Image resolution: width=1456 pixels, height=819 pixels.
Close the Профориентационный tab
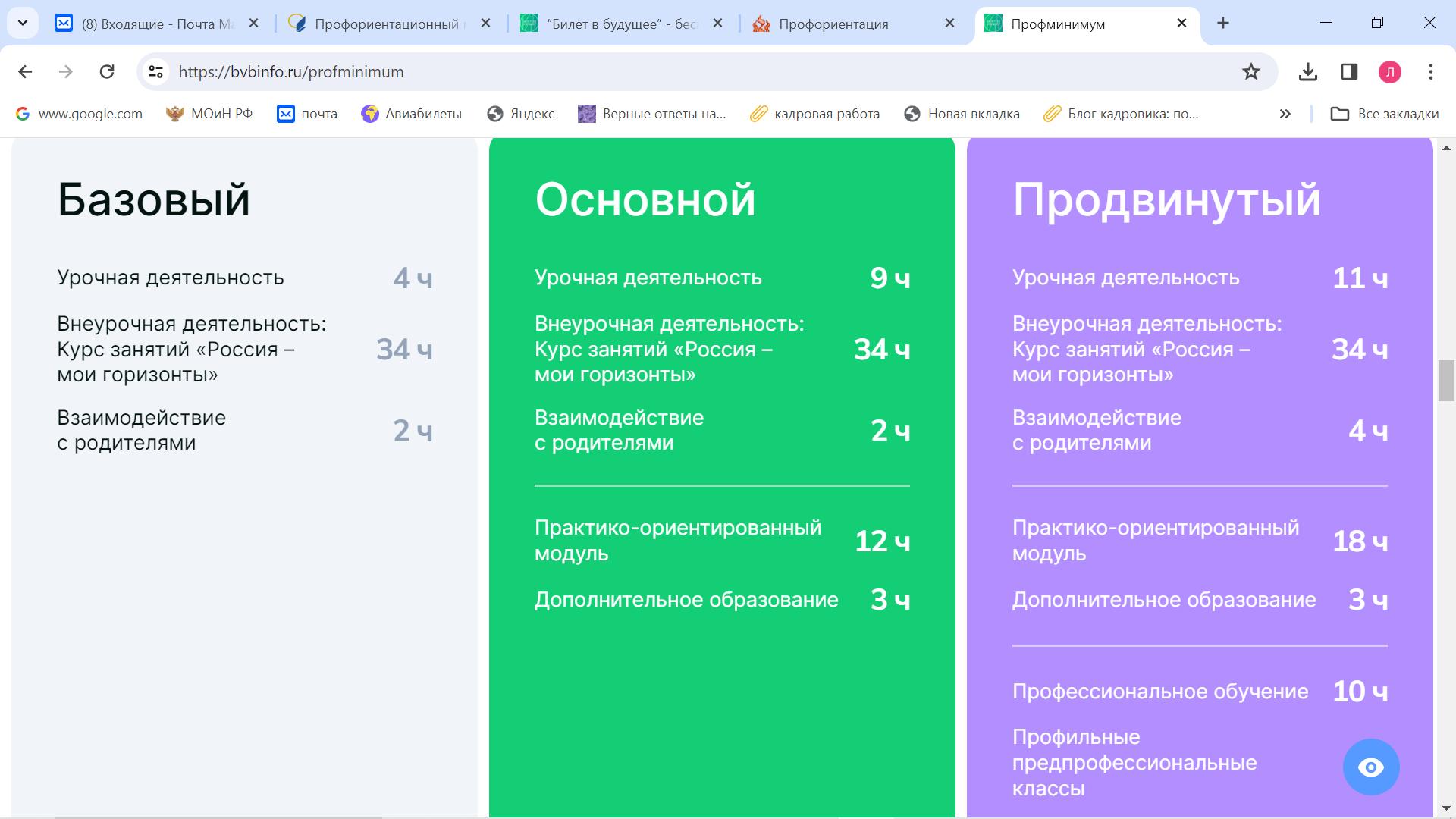tap(486, 24)
